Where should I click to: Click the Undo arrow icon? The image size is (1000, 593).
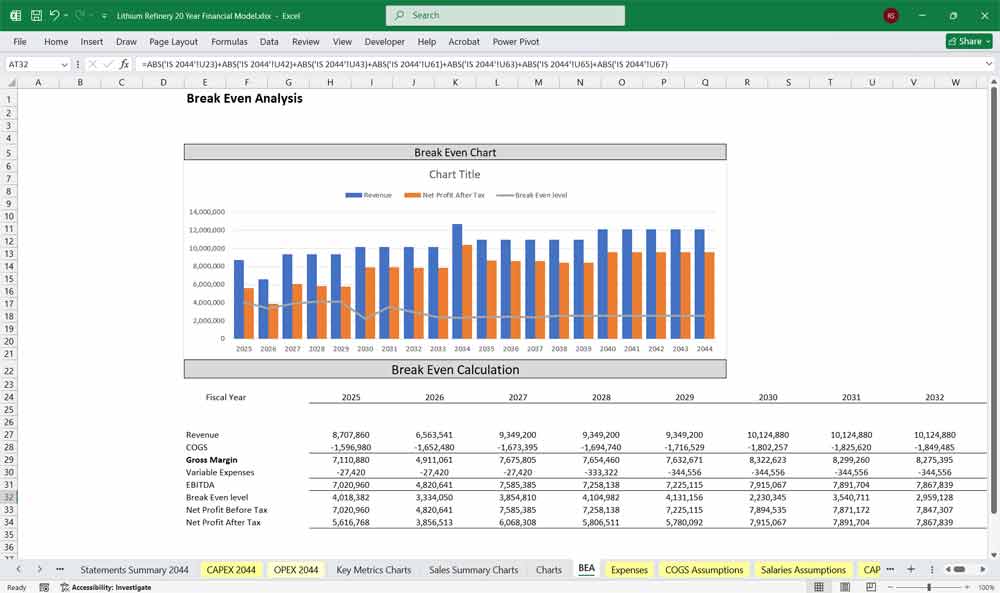(55, 16)
